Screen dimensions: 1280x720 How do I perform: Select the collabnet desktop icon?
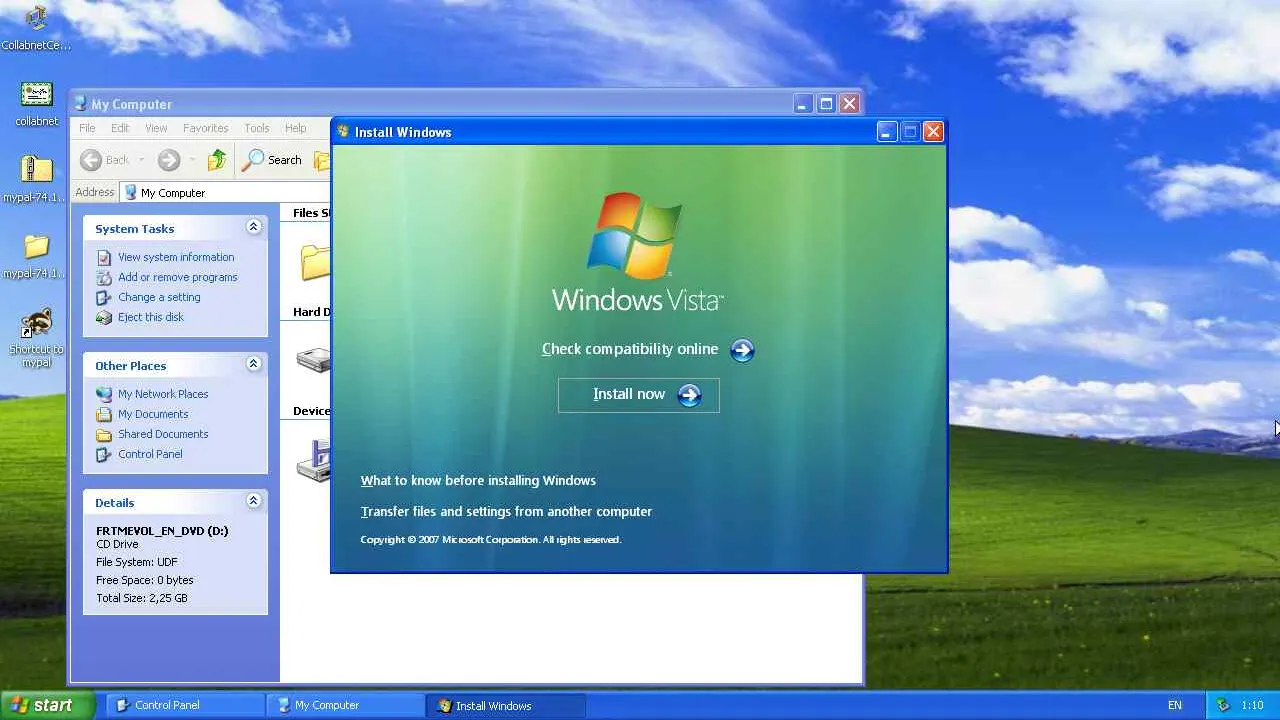pos(36,104)
